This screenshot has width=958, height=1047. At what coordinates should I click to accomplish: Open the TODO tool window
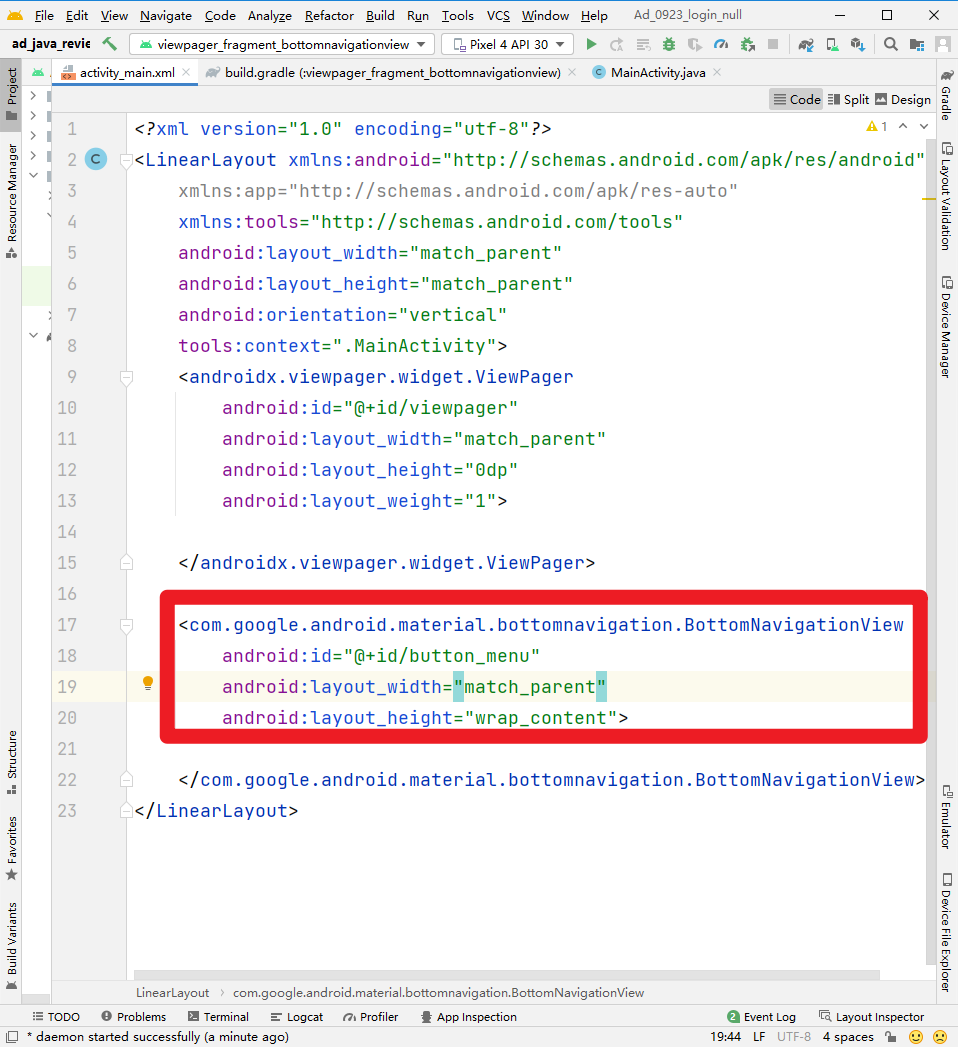[x=57, y=1016]
